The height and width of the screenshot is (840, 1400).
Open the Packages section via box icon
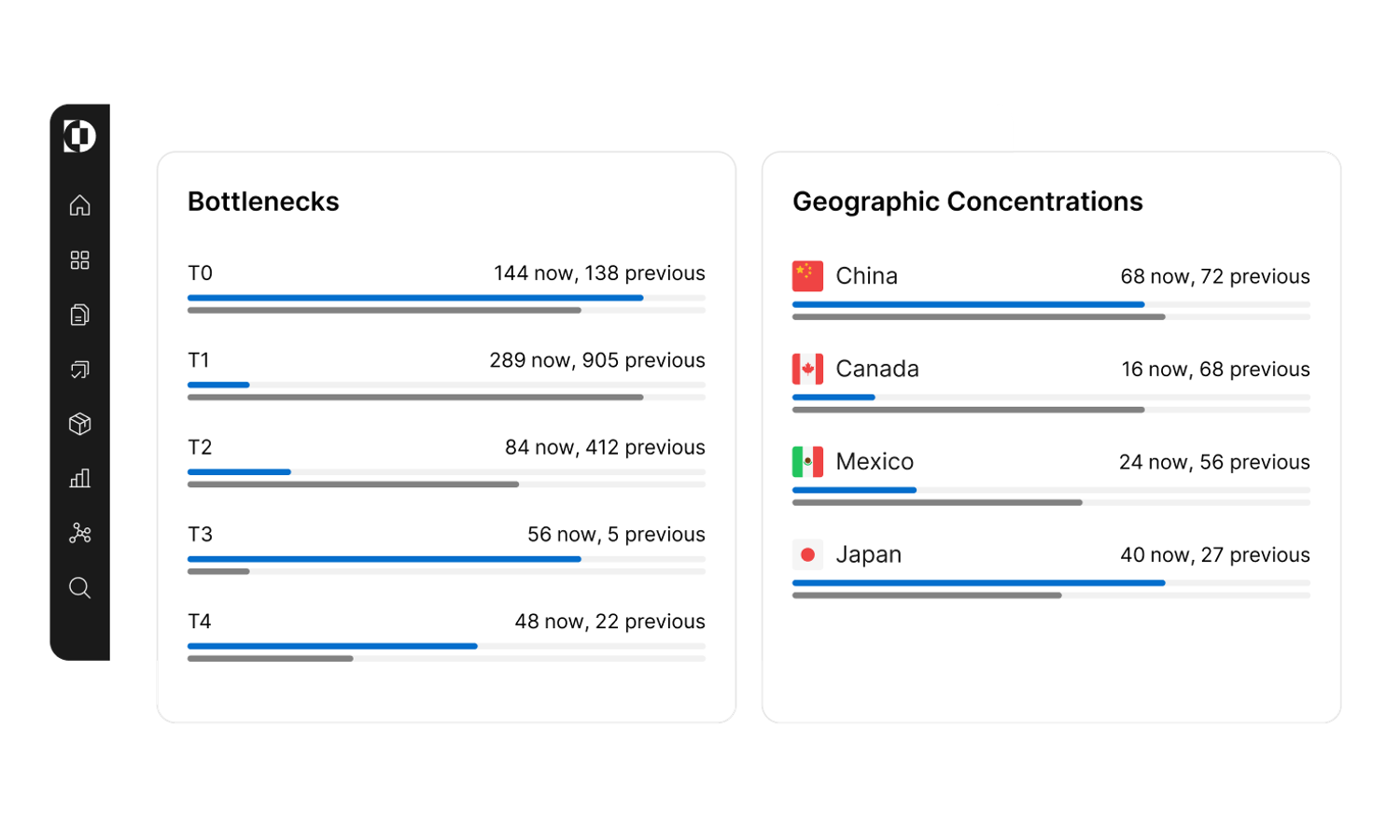pyautogui.click(x=79, y=424)
